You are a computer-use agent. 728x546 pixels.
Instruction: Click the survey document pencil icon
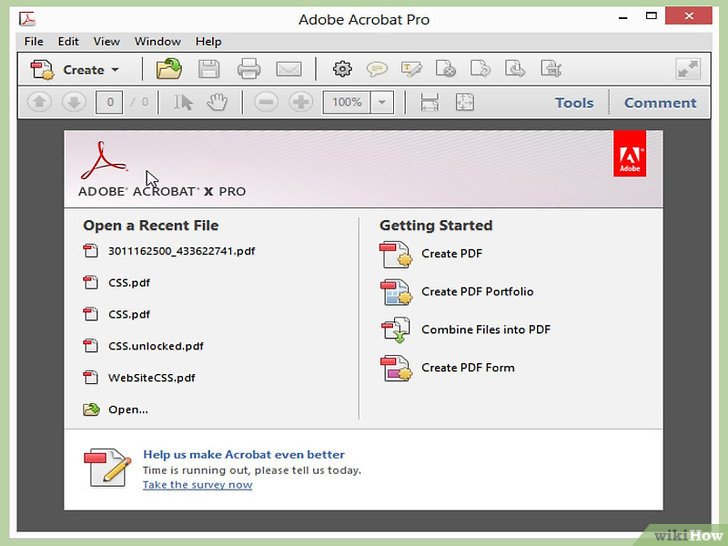point(107,468)
